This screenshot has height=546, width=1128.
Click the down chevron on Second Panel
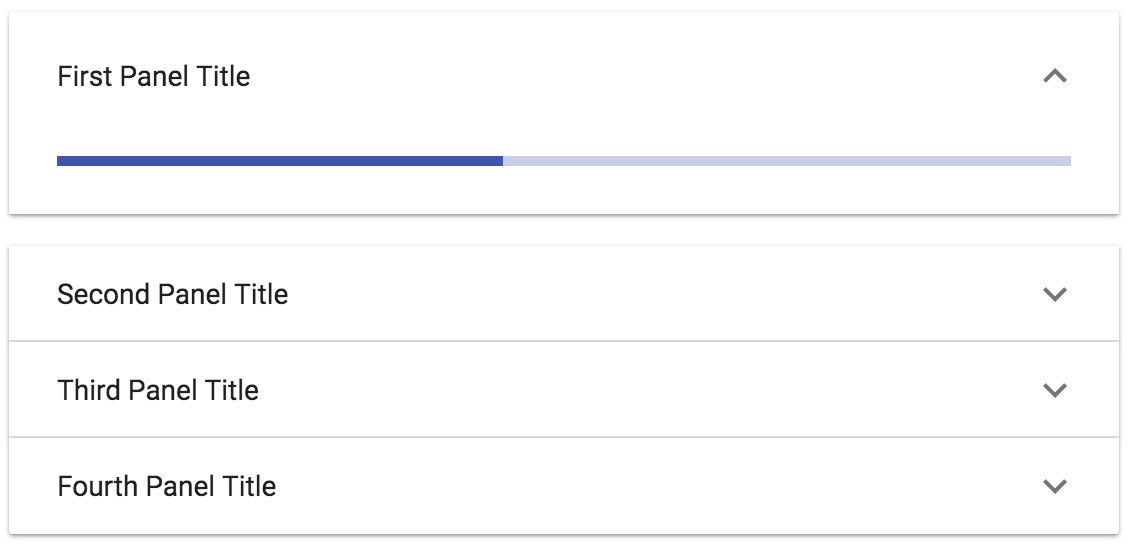(1055, 294)
